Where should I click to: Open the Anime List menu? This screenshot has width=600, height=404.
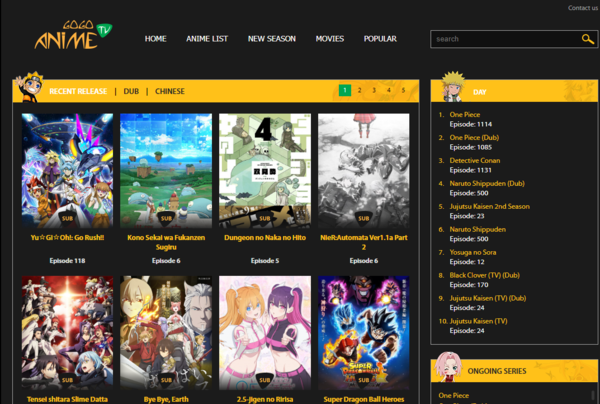(x=207, y=39)
